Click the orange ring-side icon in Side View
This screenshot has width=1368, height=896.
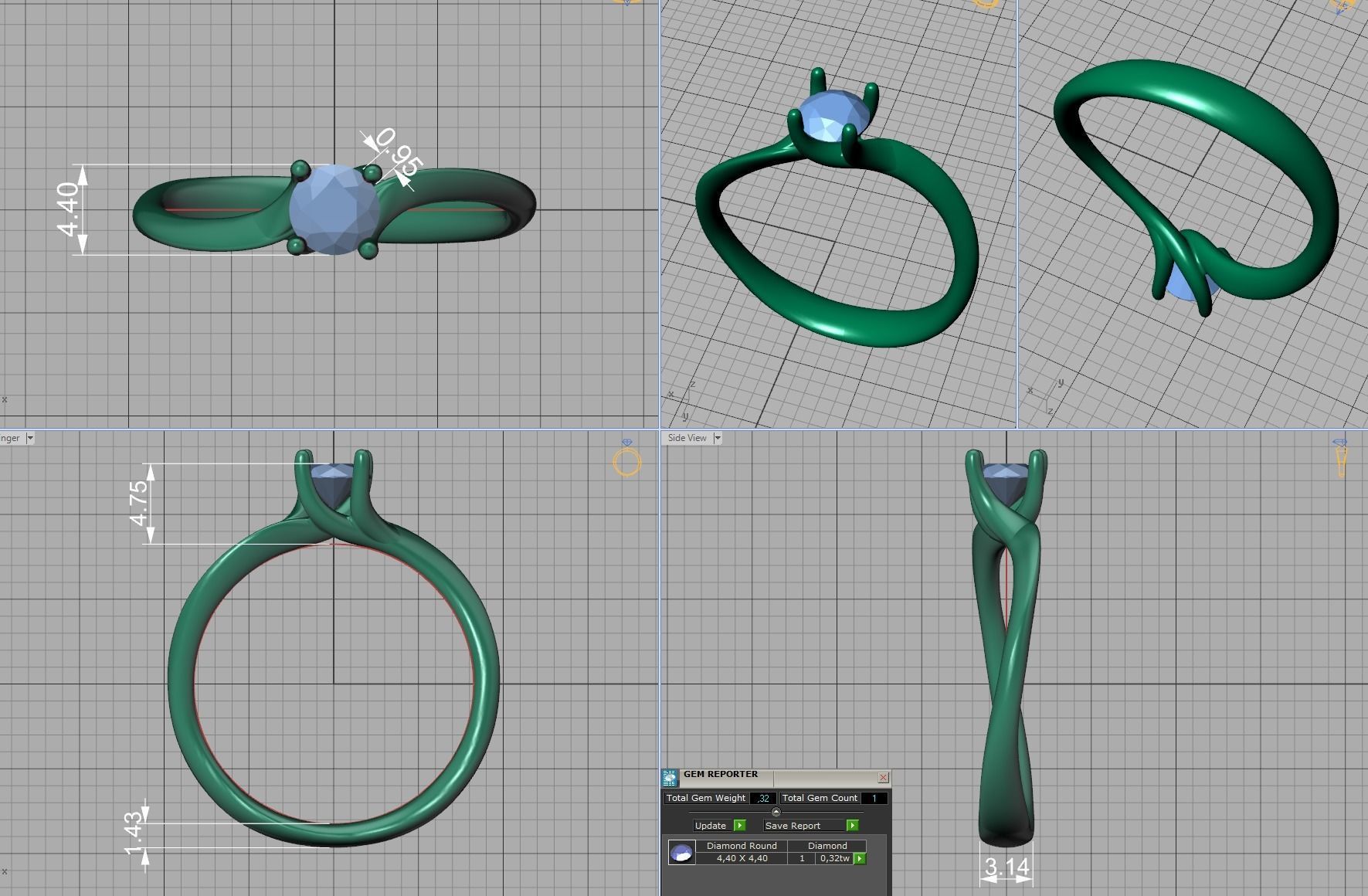click(x=1340, y=457)
